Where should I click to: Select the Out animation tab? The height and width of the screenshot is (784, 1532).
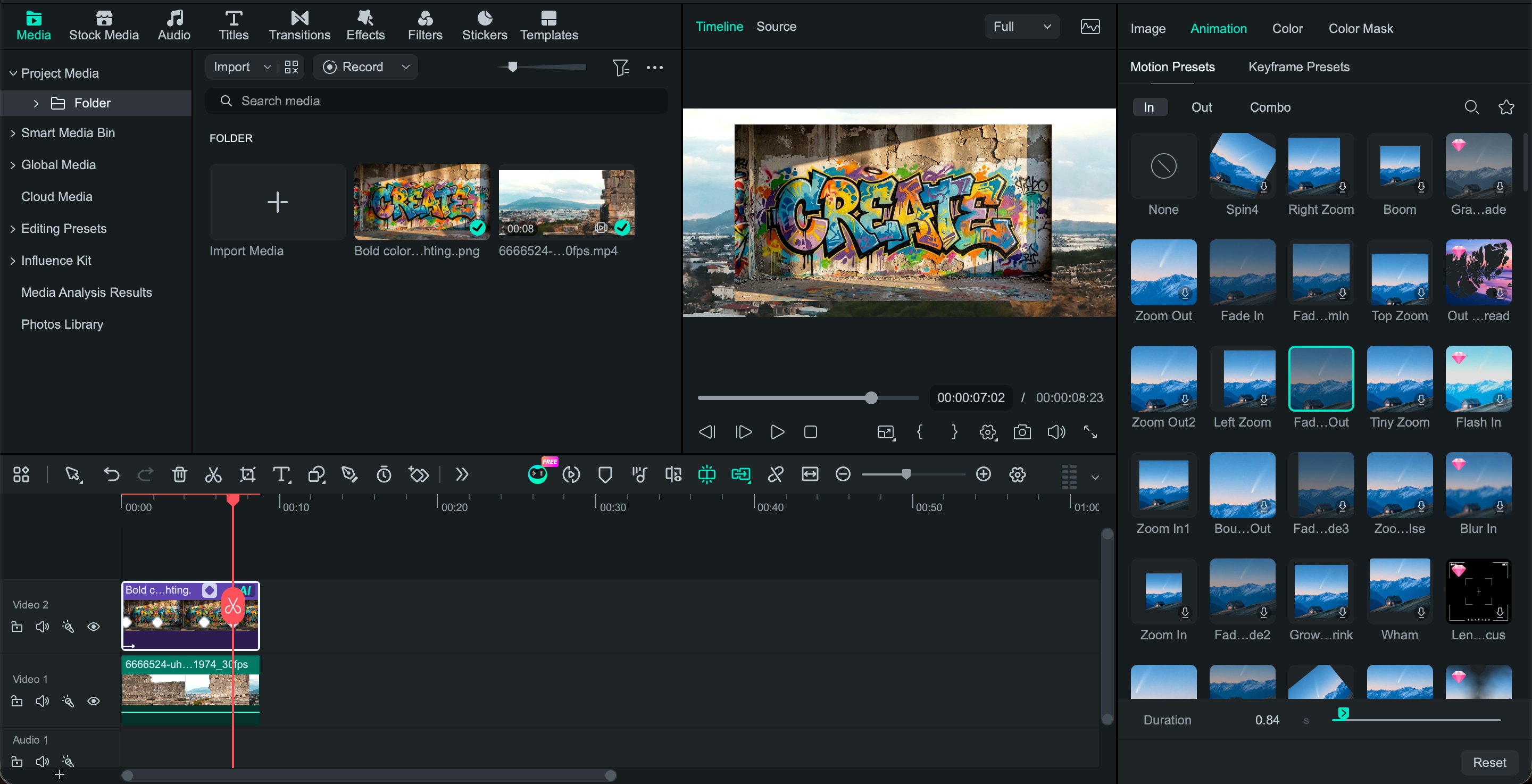[x=1201, y=107]
